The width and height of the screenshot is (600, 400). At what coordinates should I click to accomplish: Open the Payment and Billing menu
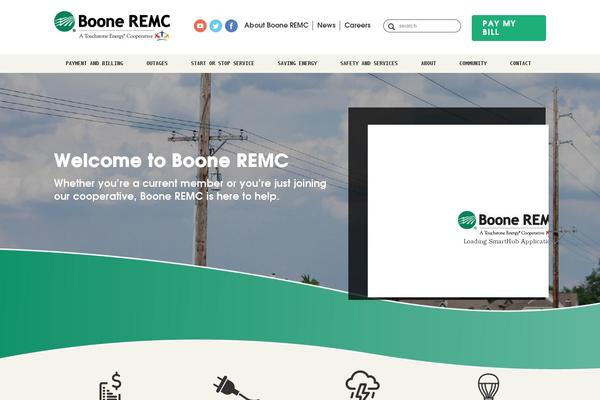[94, 63]
